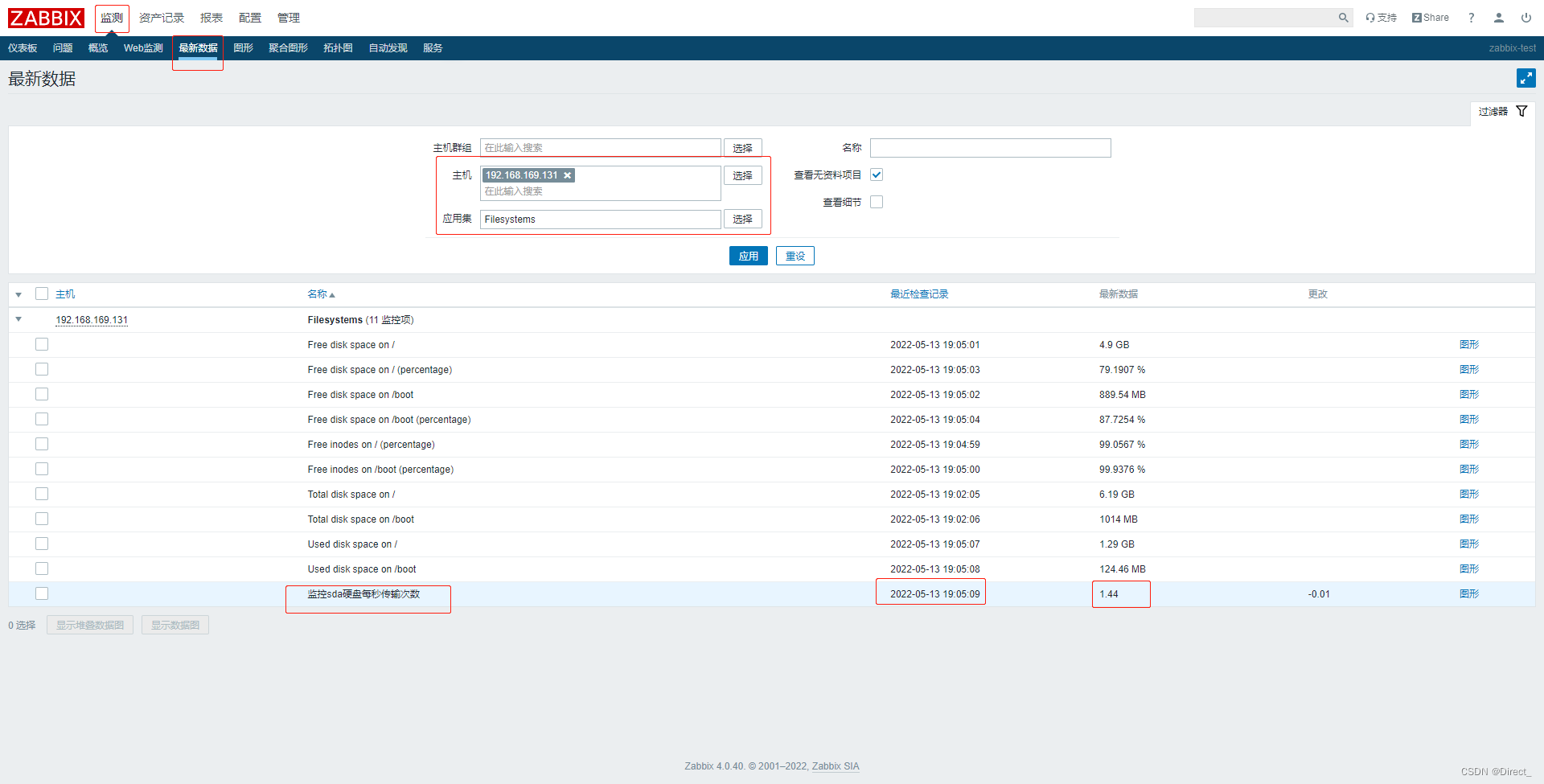
Task: Go to the 拓扑图 submenu
Action: pyautogui.click(x=338, y=48)
